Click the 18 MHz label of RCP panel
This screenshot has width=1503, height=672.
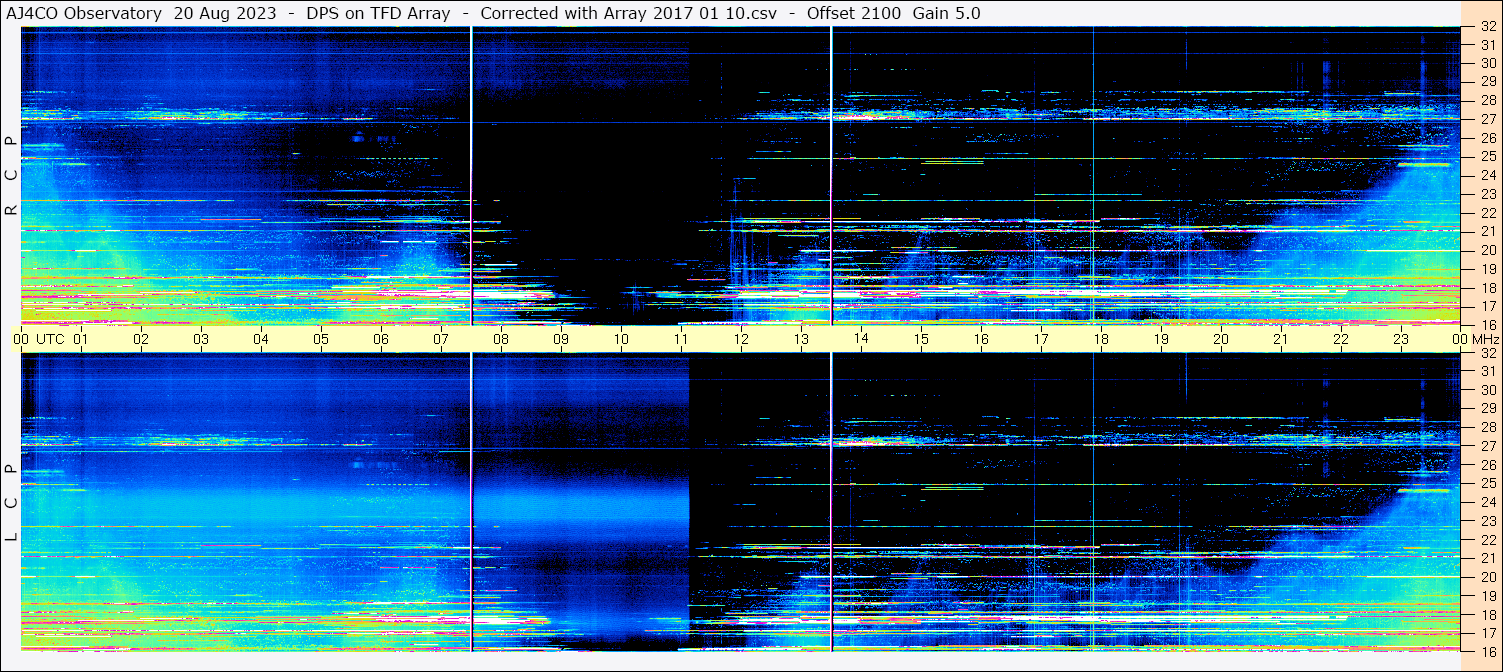[1487, 287]
